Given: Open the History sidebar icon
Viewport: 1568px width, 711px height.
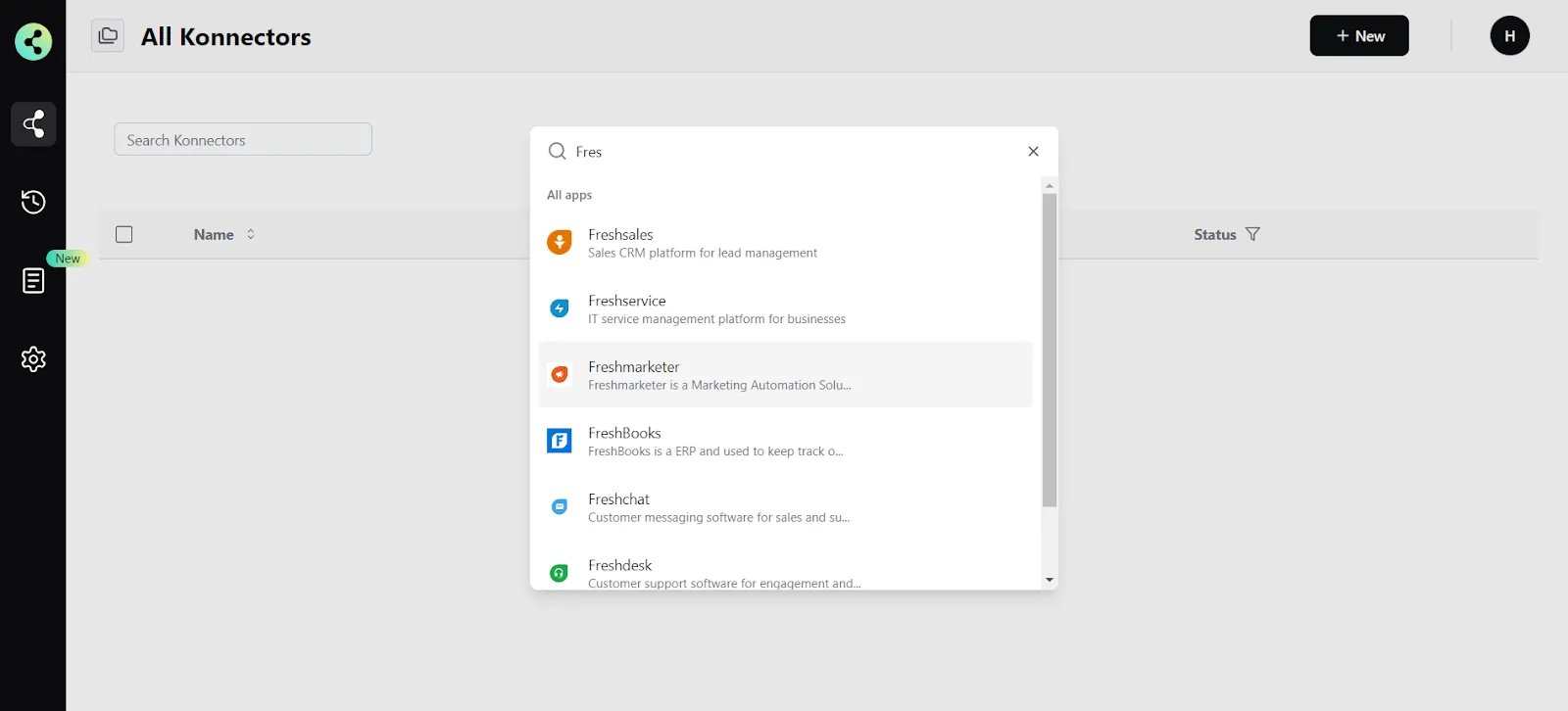Looking at the screenshot, I should (x=33, y=202).
